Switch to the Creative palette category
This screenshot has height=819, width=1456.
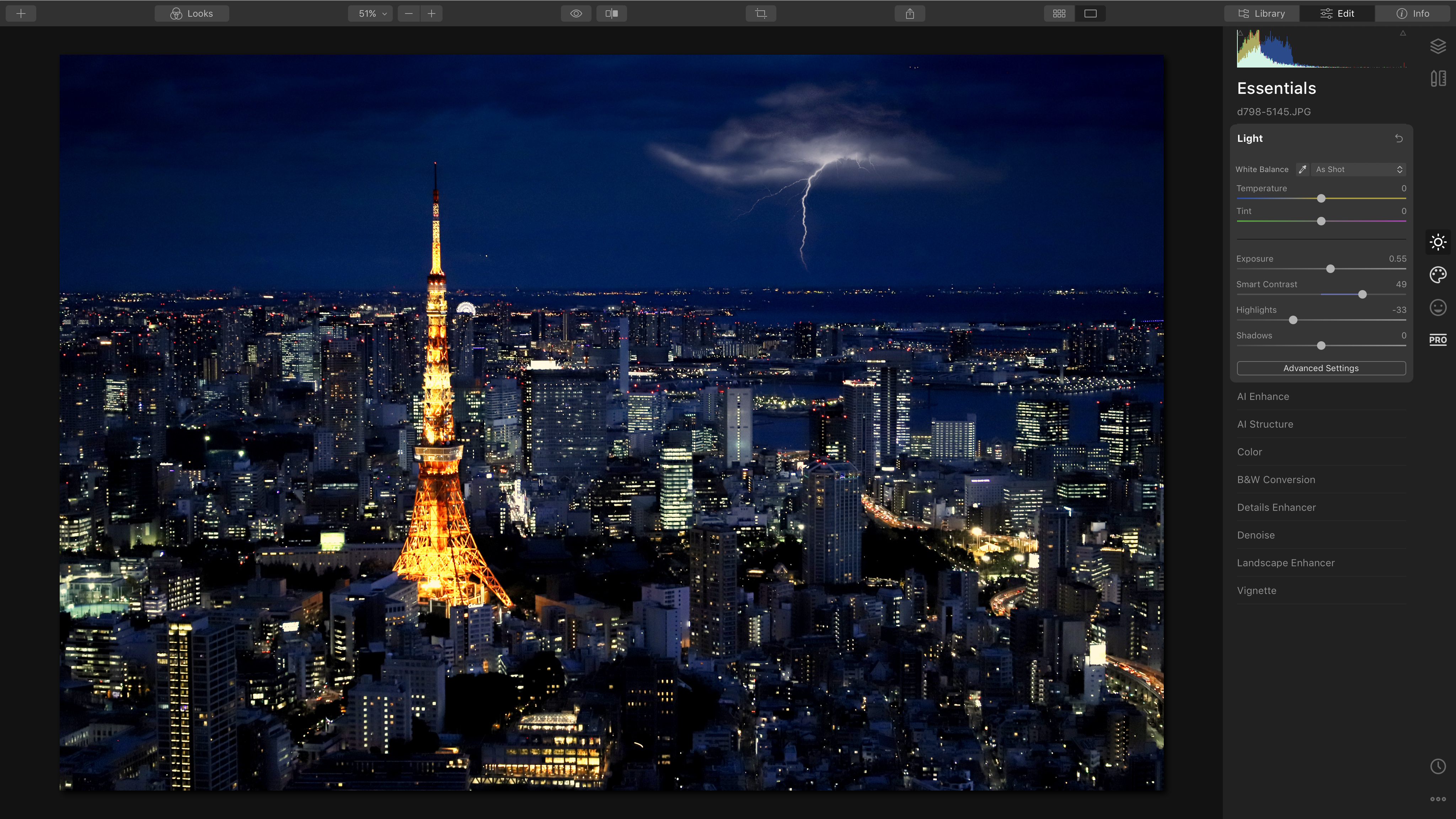coord(1438,275)
